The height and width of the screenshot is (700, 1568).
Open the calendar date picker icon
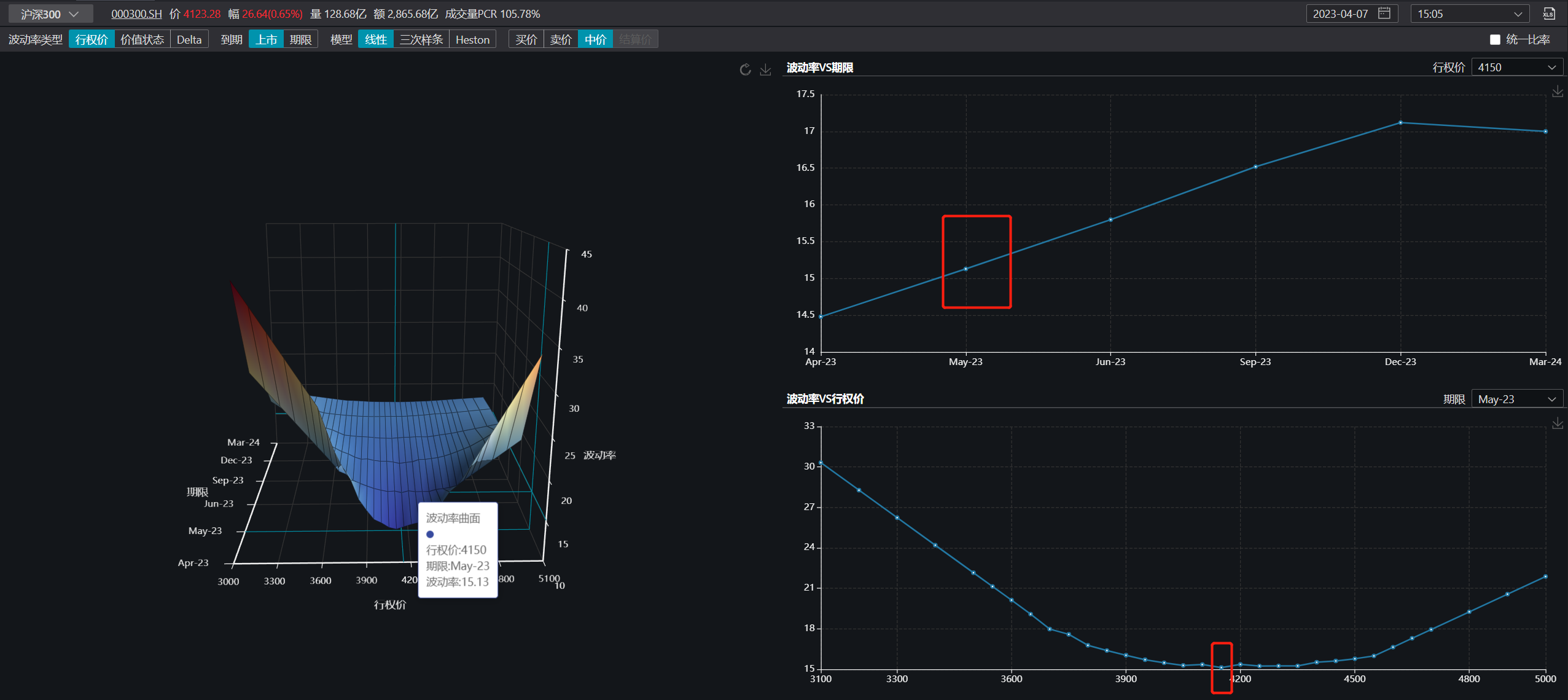(1384, 14)
